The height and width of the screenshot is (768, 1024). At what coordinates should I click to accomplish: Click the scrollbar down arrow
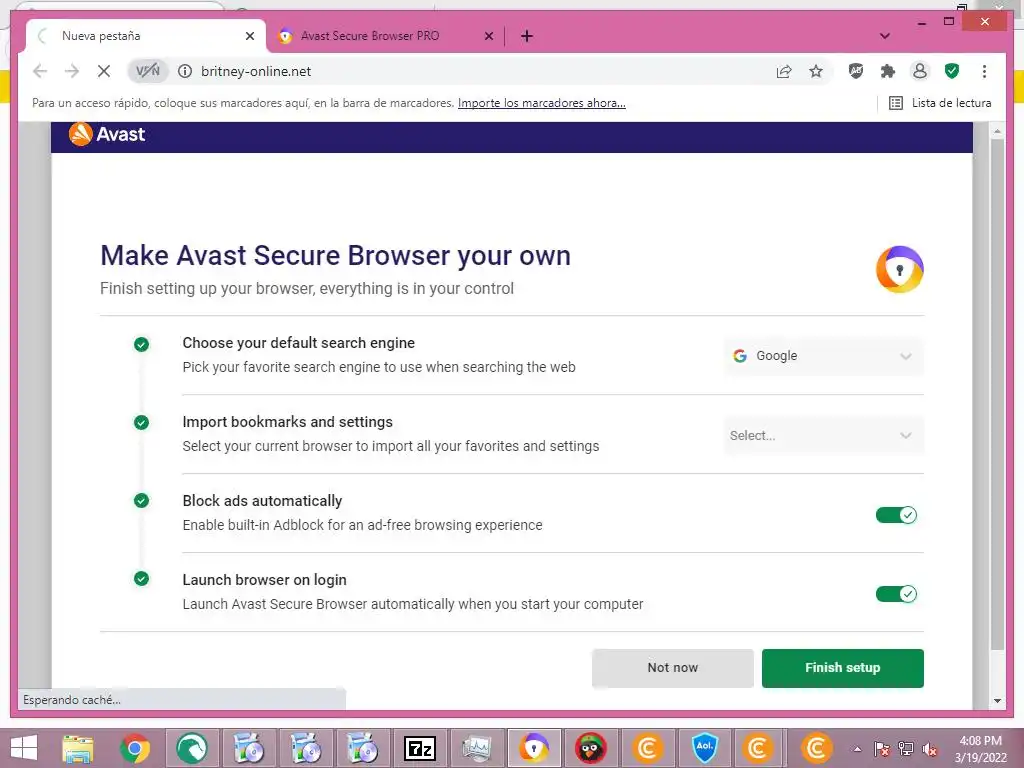point(997,701)
